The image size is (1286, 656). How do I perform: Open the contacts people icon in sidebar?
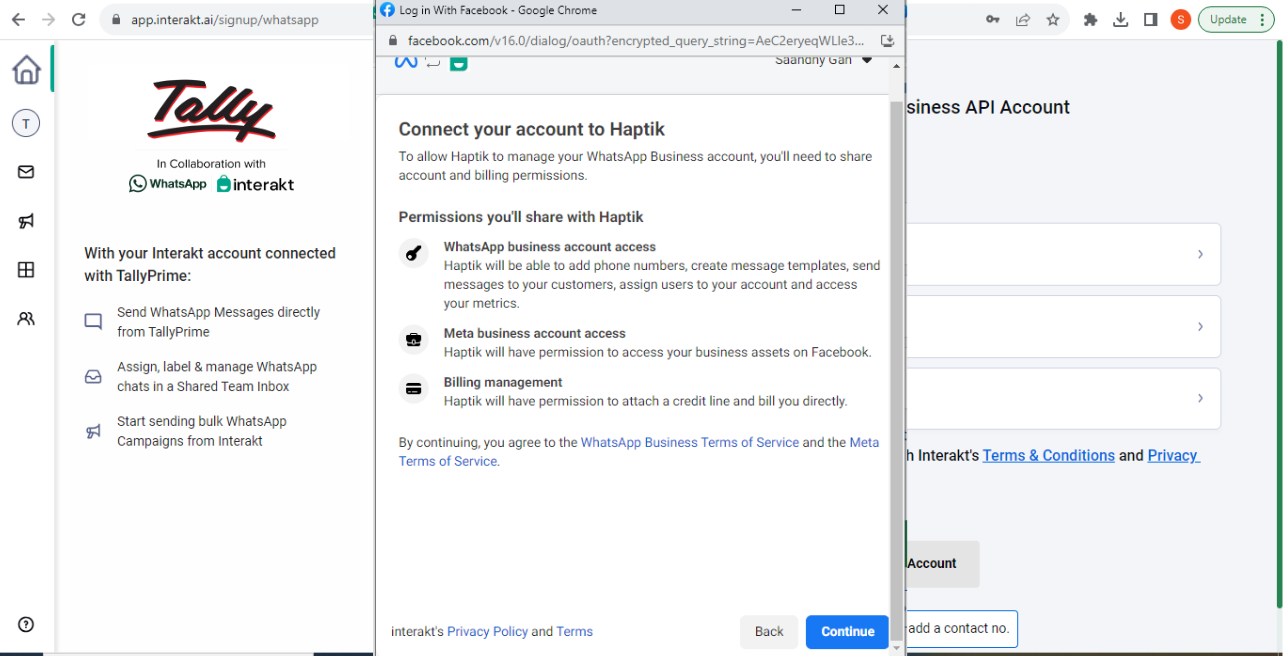(26, 319)
